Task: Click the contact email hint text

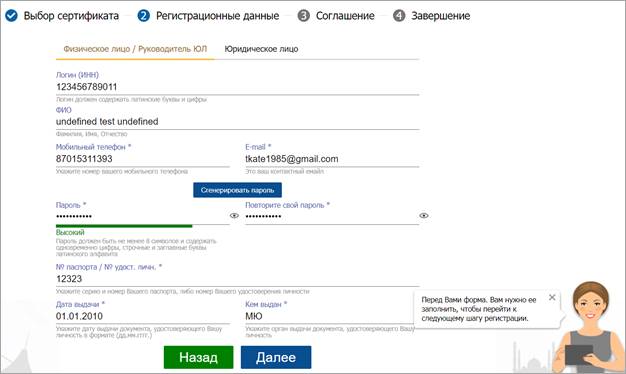Action: [285, 172]
